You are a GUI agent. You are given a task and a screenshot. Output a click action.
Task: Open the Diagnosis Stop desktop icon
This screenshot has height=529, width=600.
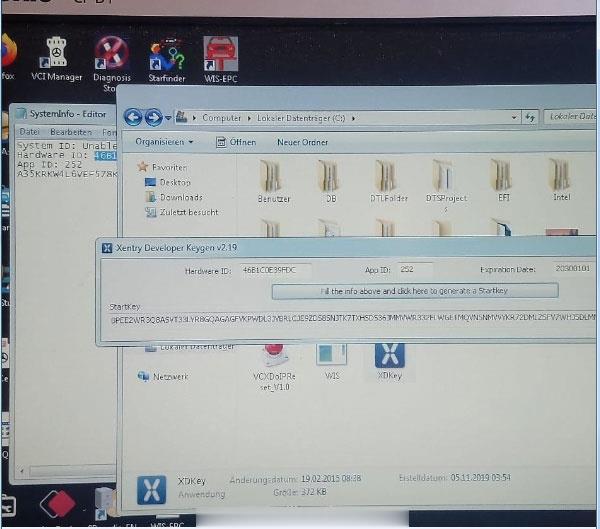pyautogui.click(x=111, y=64)
